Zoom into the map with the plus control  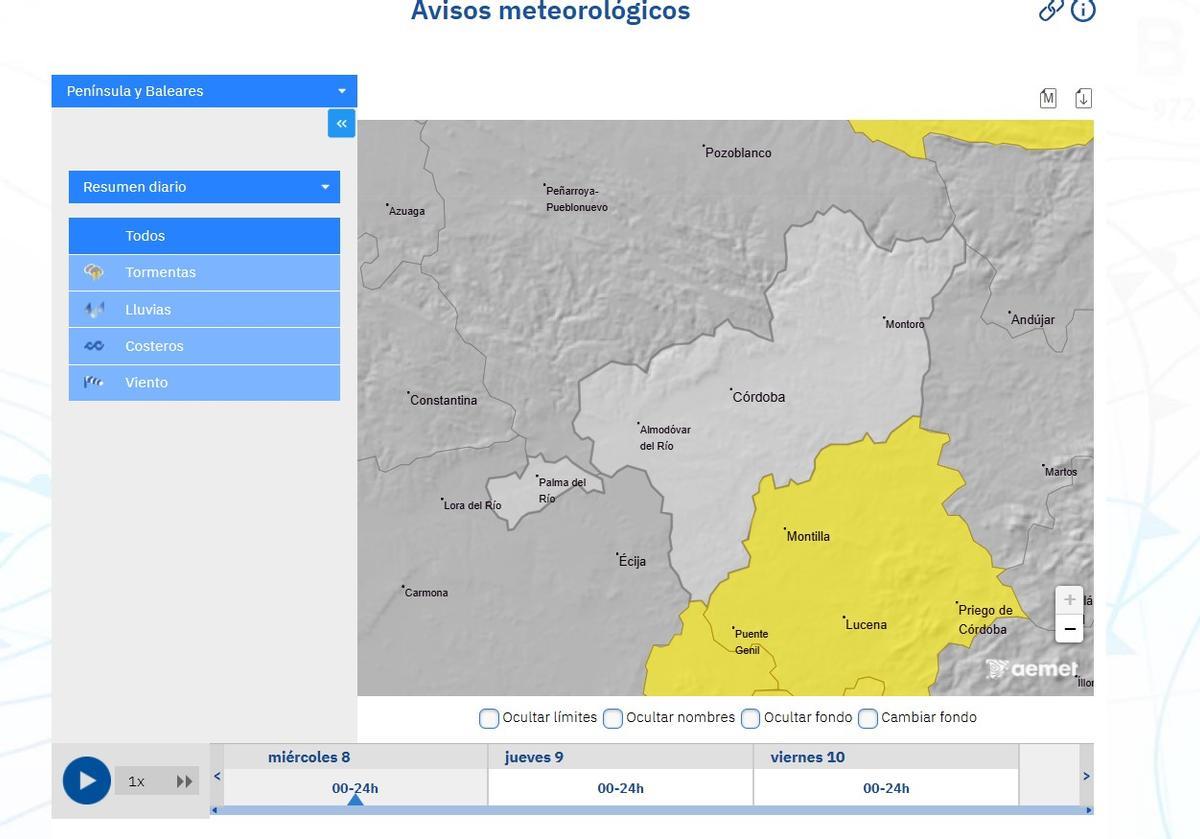pyautogui.click(x=1069, y=599)
